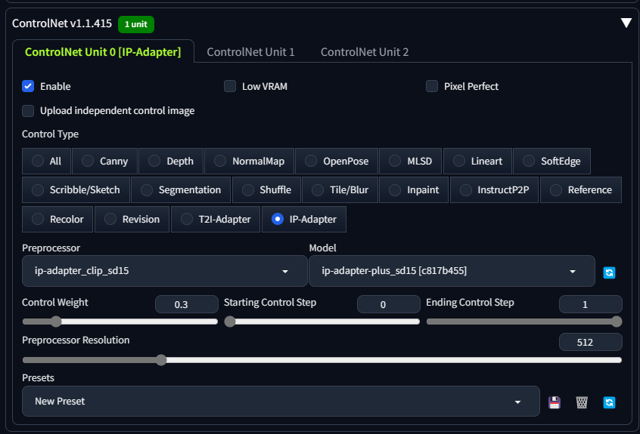Choose the Depth control type
The width and height of the screenshot is (640, 434).
click(171, 161)
